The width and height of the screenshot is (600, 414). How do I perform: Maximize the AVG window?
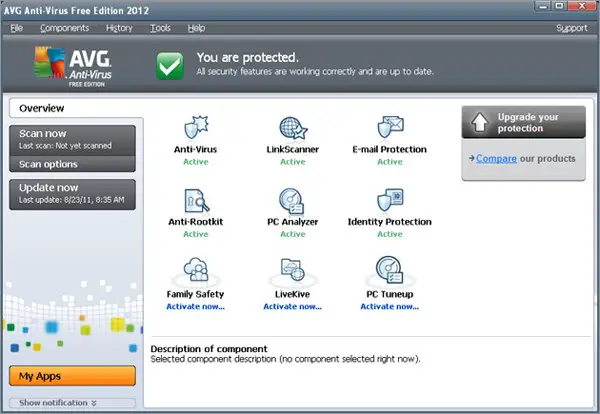point(559,6)
